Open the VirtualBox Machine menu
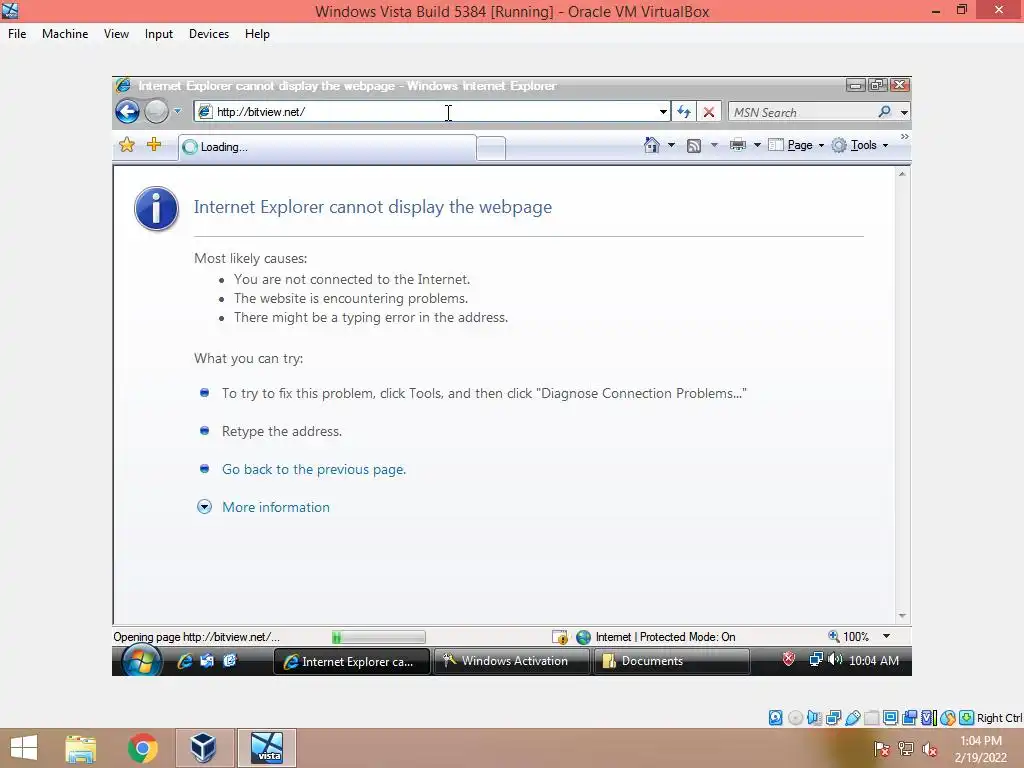The height and width of the screenshot is (768, 1024). click(x=65, y=34)
